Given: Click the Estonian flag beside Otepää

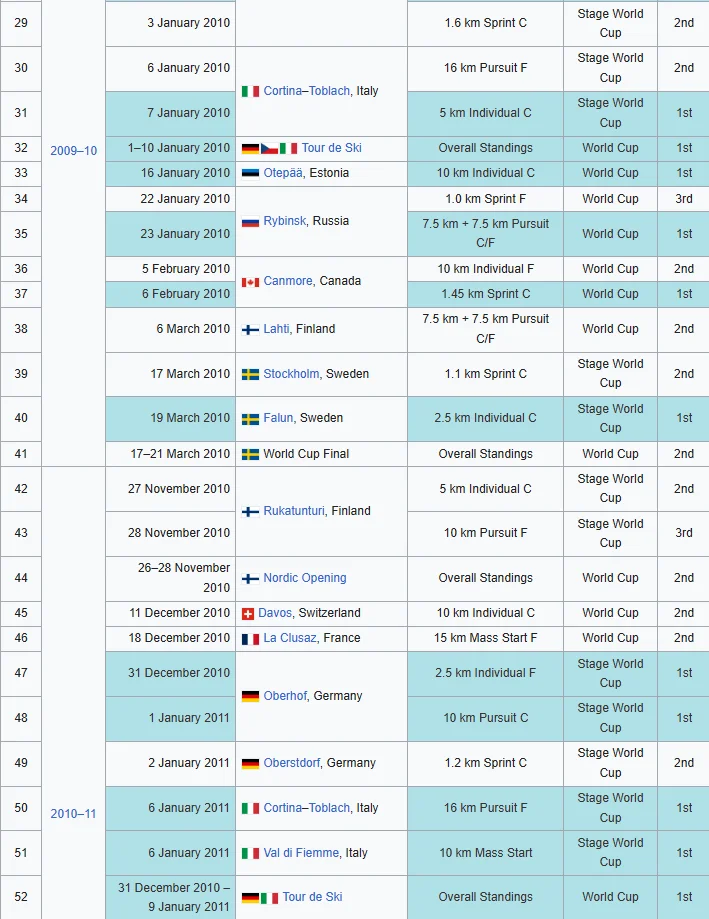Looking at the screenshot, I should (250, 173).
